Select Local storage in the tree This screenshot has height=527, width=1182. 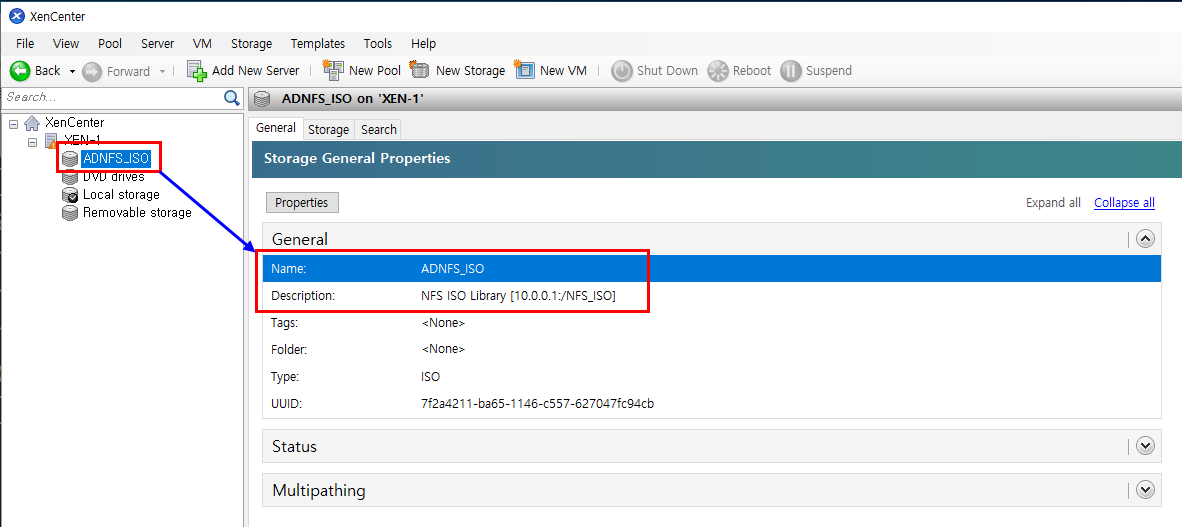[121, 195]
